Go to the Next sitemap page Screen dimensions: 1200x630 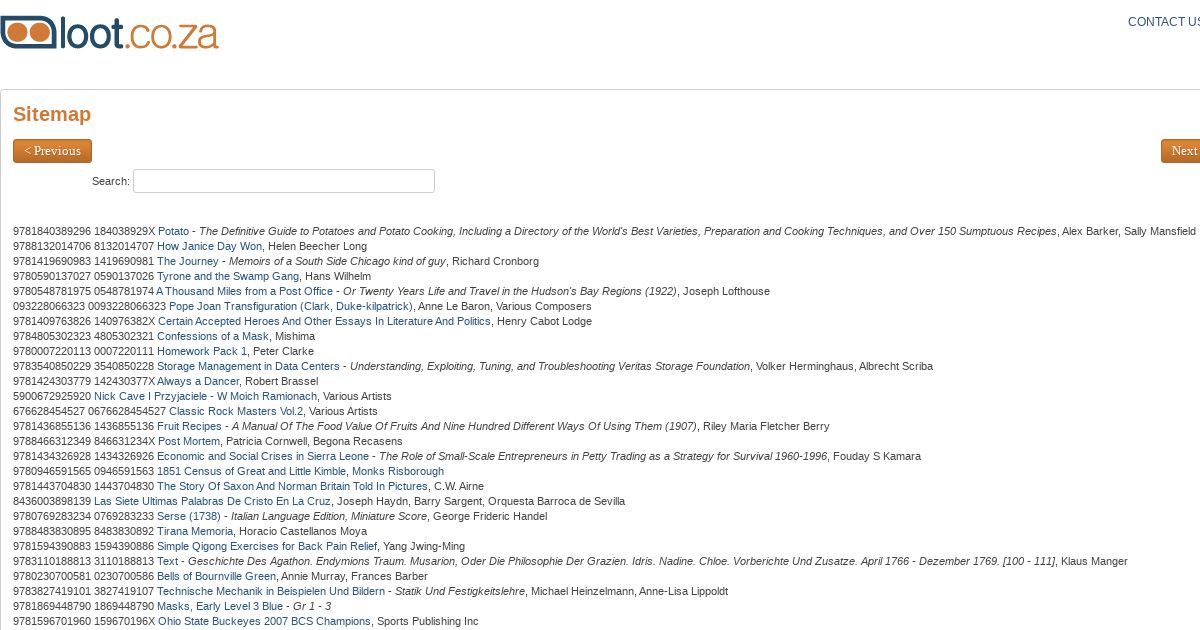(x=1180, y=151)
